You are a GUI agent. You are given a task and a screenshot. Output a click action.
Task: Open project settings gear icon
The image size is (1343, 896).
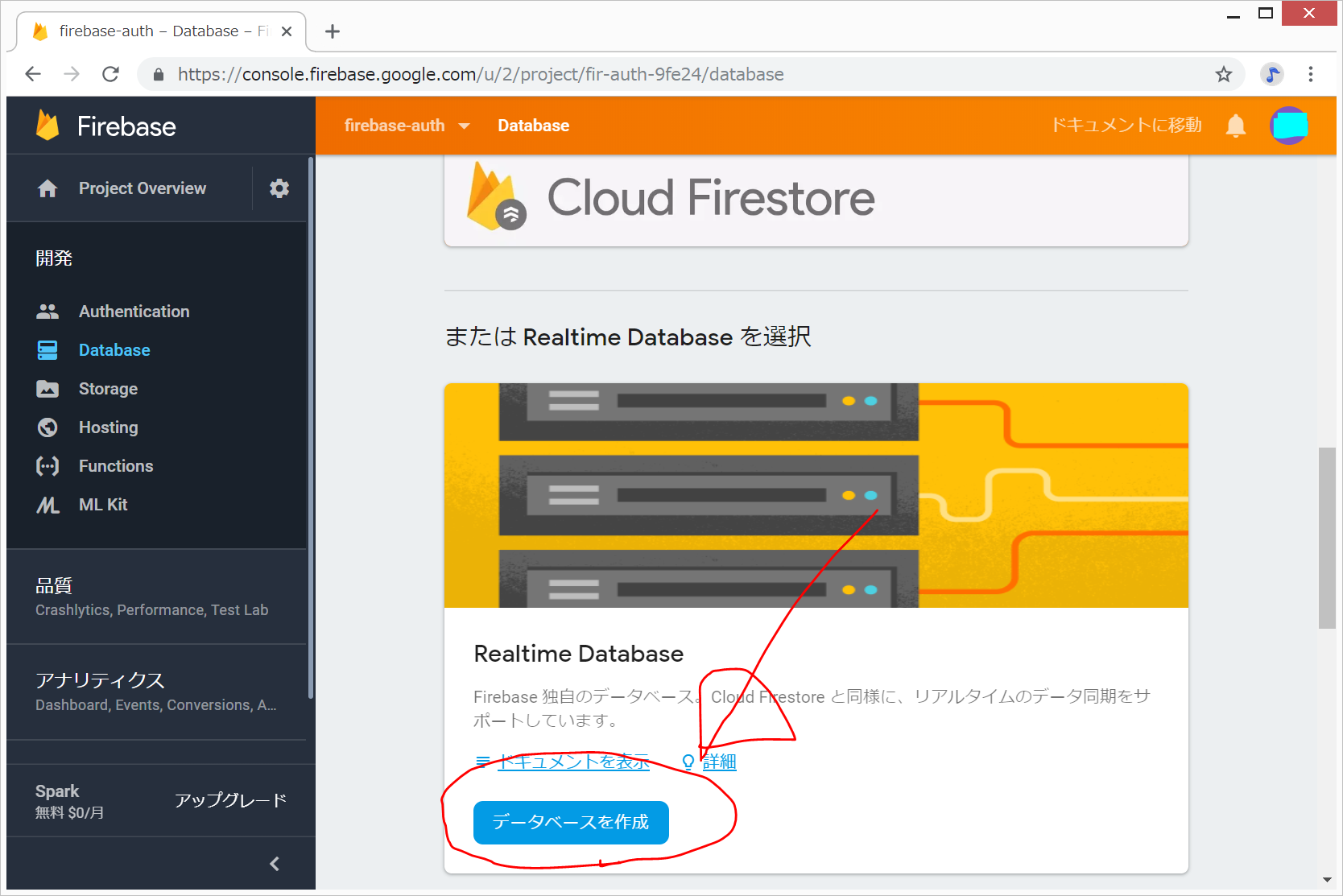pyautogui.click(x=279, y=188)
